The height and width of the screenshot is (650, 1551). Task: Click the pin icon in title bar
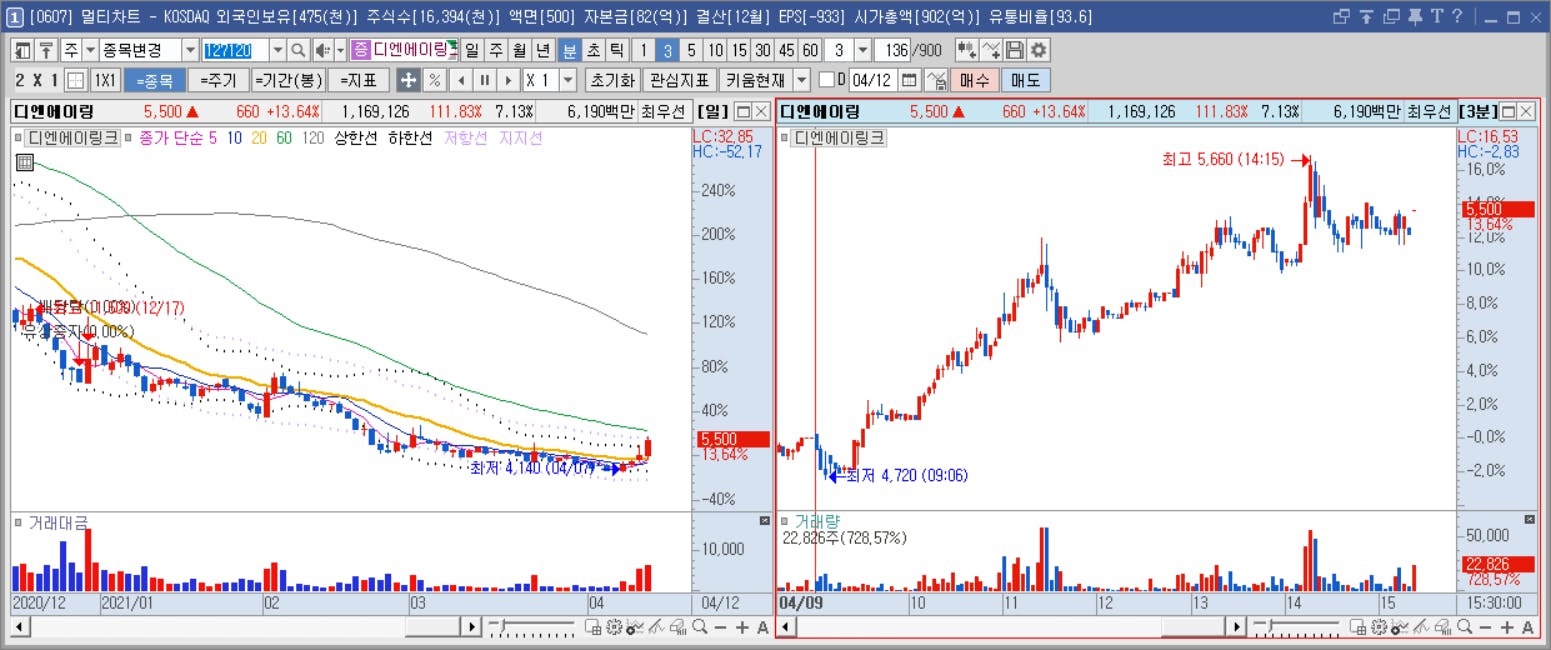pos(1415,16)
